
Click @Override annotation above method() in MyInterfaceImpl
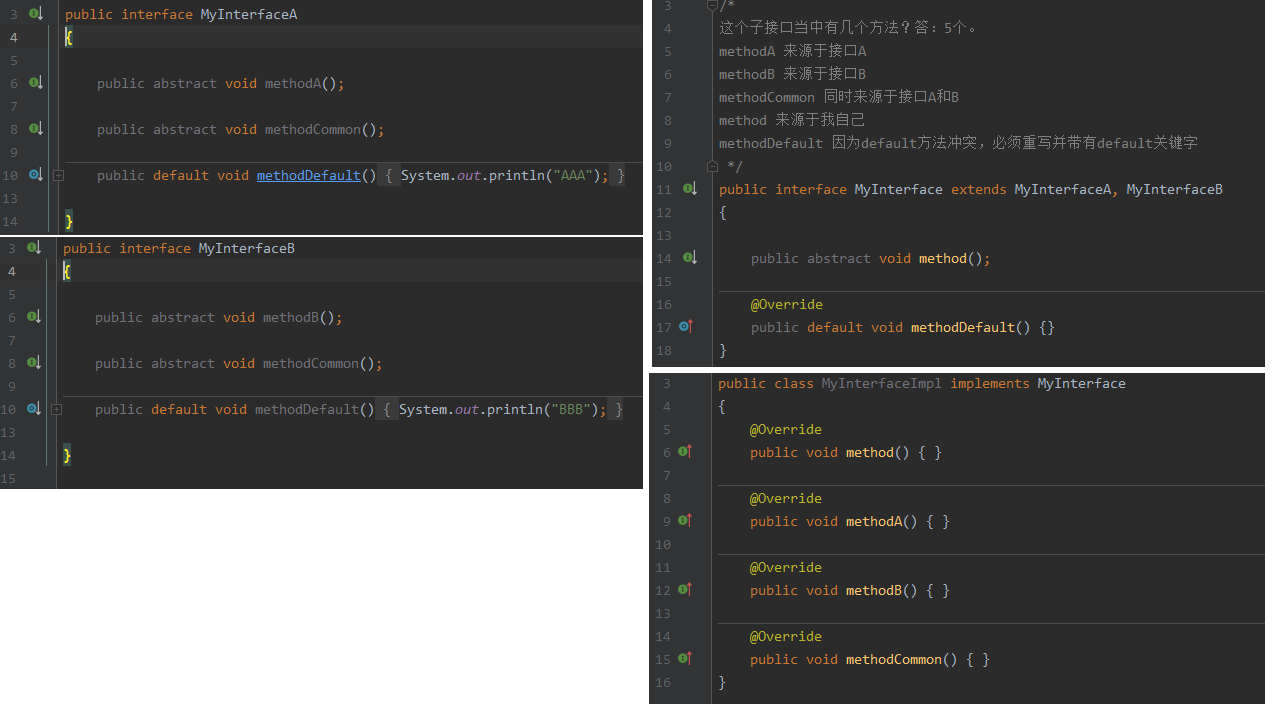(x=786, y=429)
